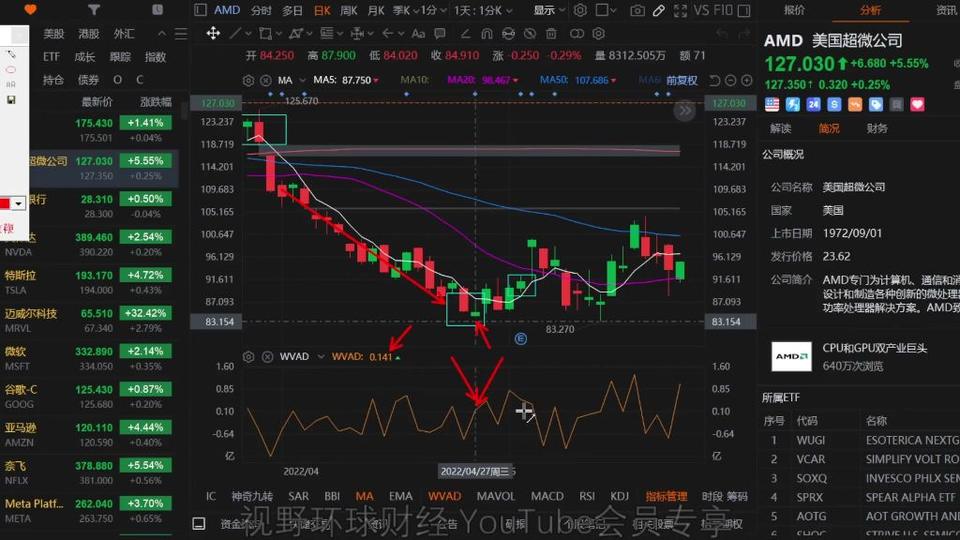Open chart settings gear in top bar
This screenshot has height=540, width=960.
coord(580,10)
